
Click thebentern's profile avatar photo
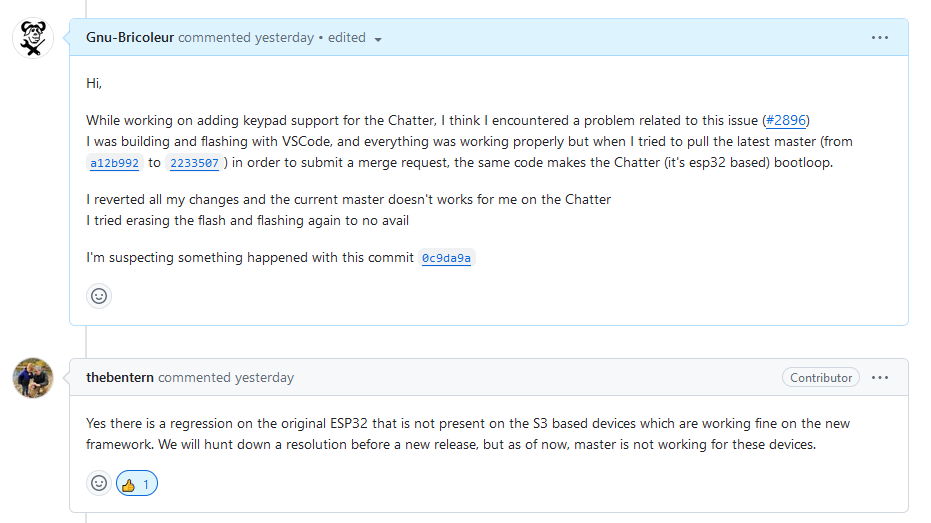[x=33, y=378]
